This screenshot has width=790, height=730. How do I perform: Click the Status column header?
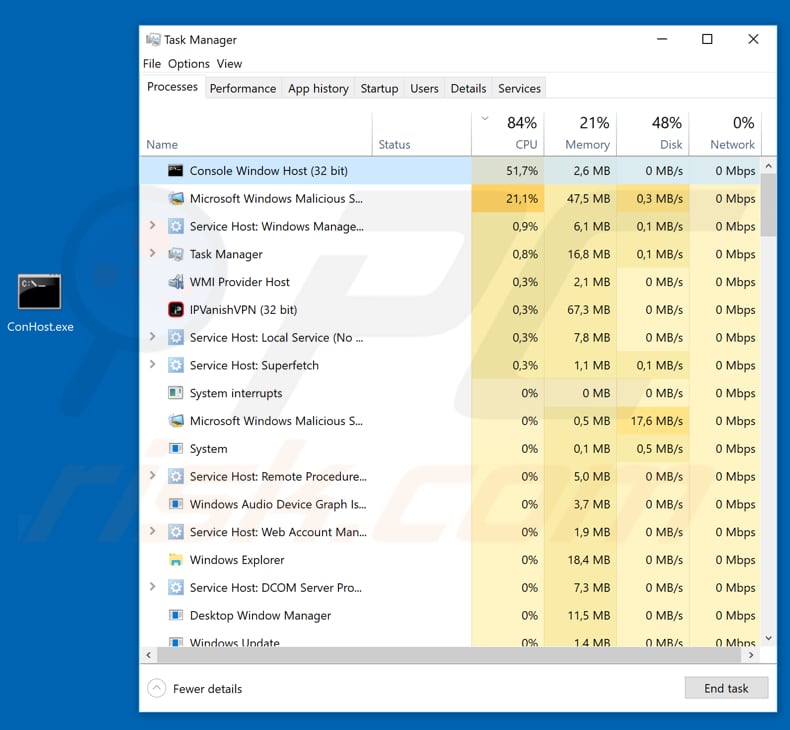(422, 134)
